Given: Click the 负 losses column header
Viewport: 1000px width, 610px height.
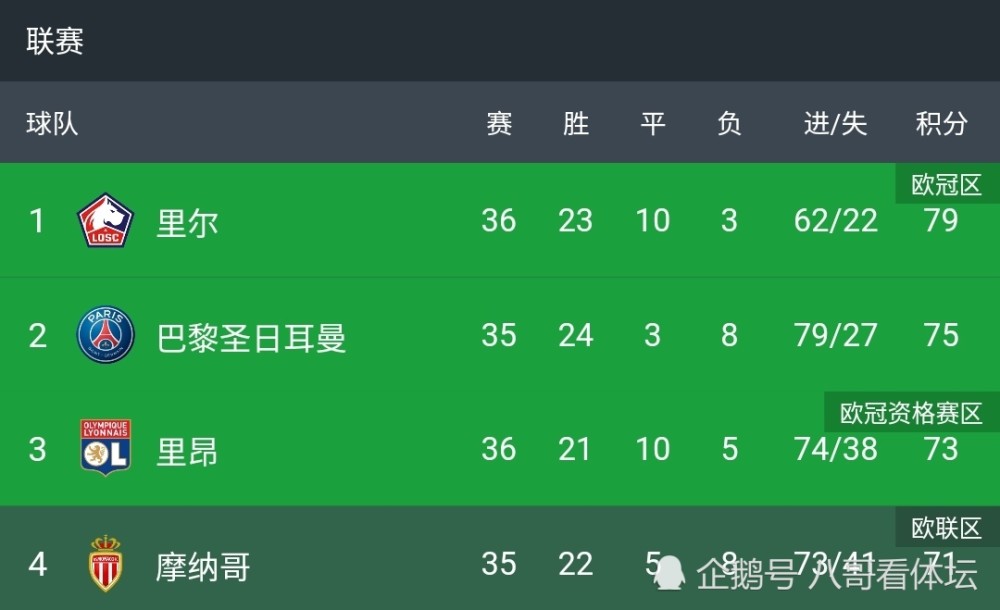Looking at the screenshot, I should (729, 123).
